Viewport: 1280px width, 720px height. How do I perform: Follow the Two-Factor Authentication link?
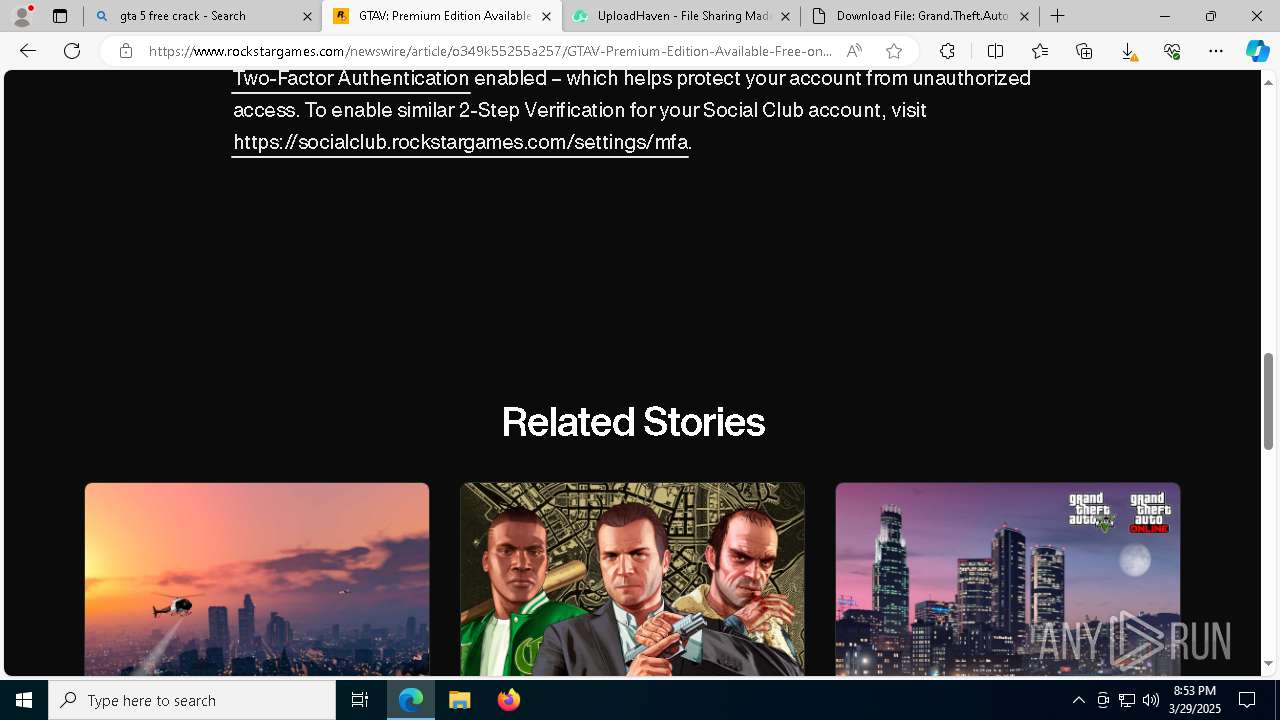click(351, 78)
